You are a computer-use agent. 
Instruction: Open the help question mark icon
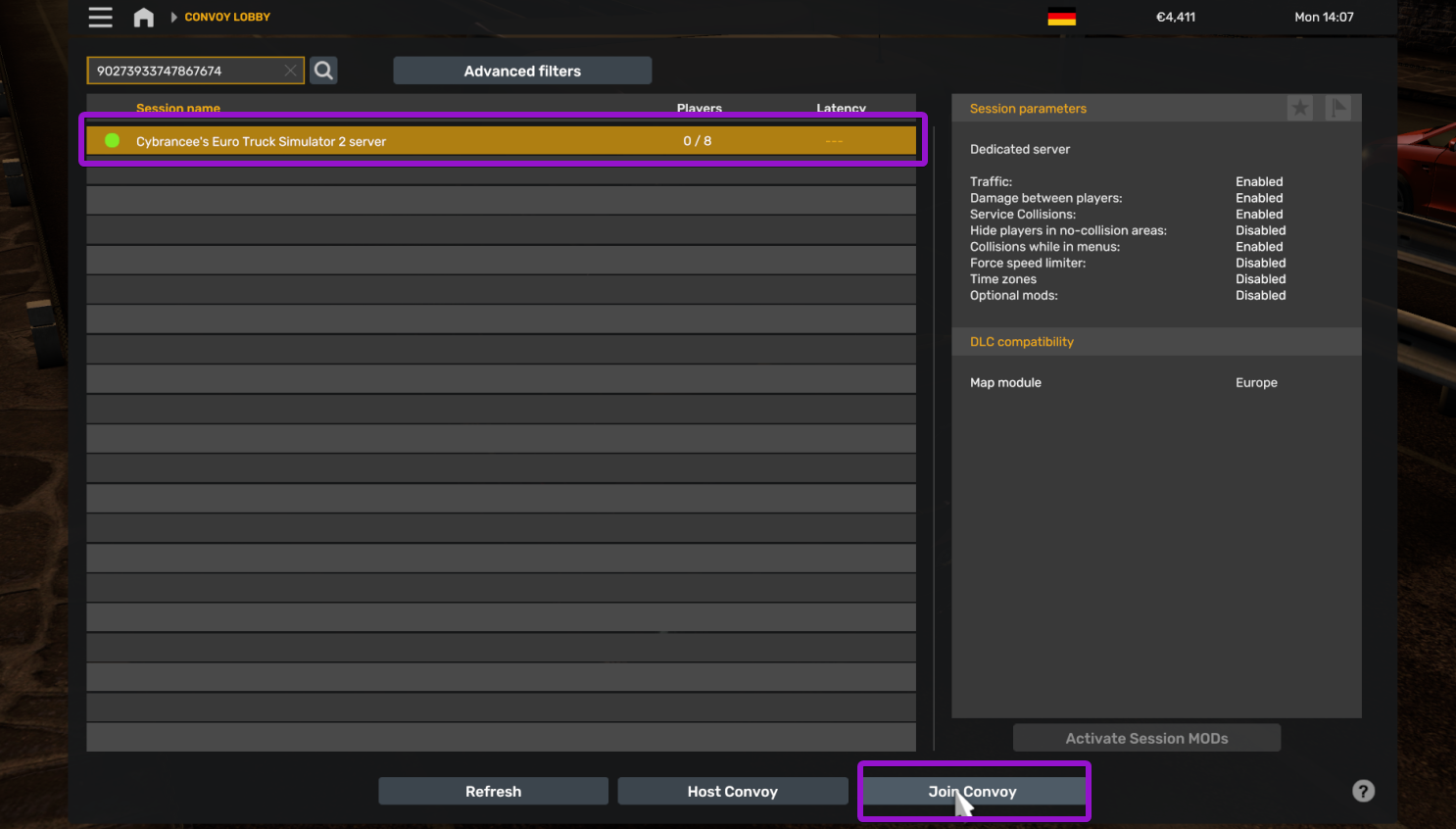[x=1363, y=791]
